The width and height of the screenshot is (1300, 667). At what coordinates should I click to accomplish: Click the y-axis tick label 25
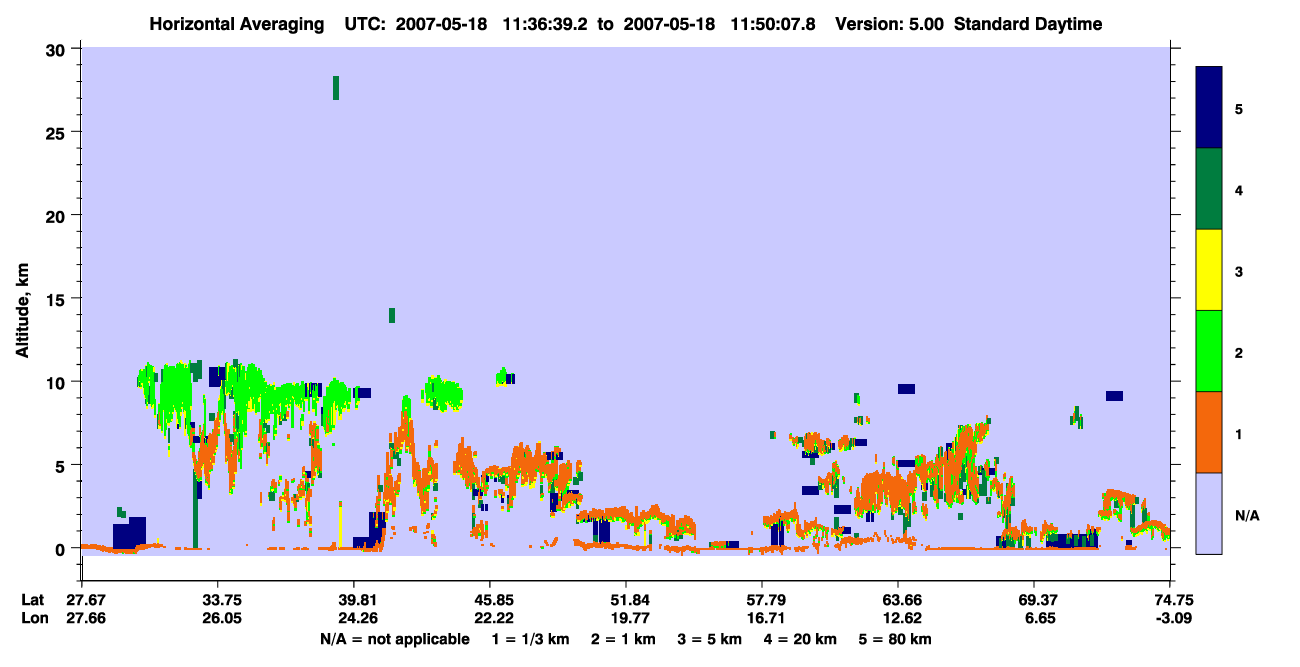tap(58, 132)
